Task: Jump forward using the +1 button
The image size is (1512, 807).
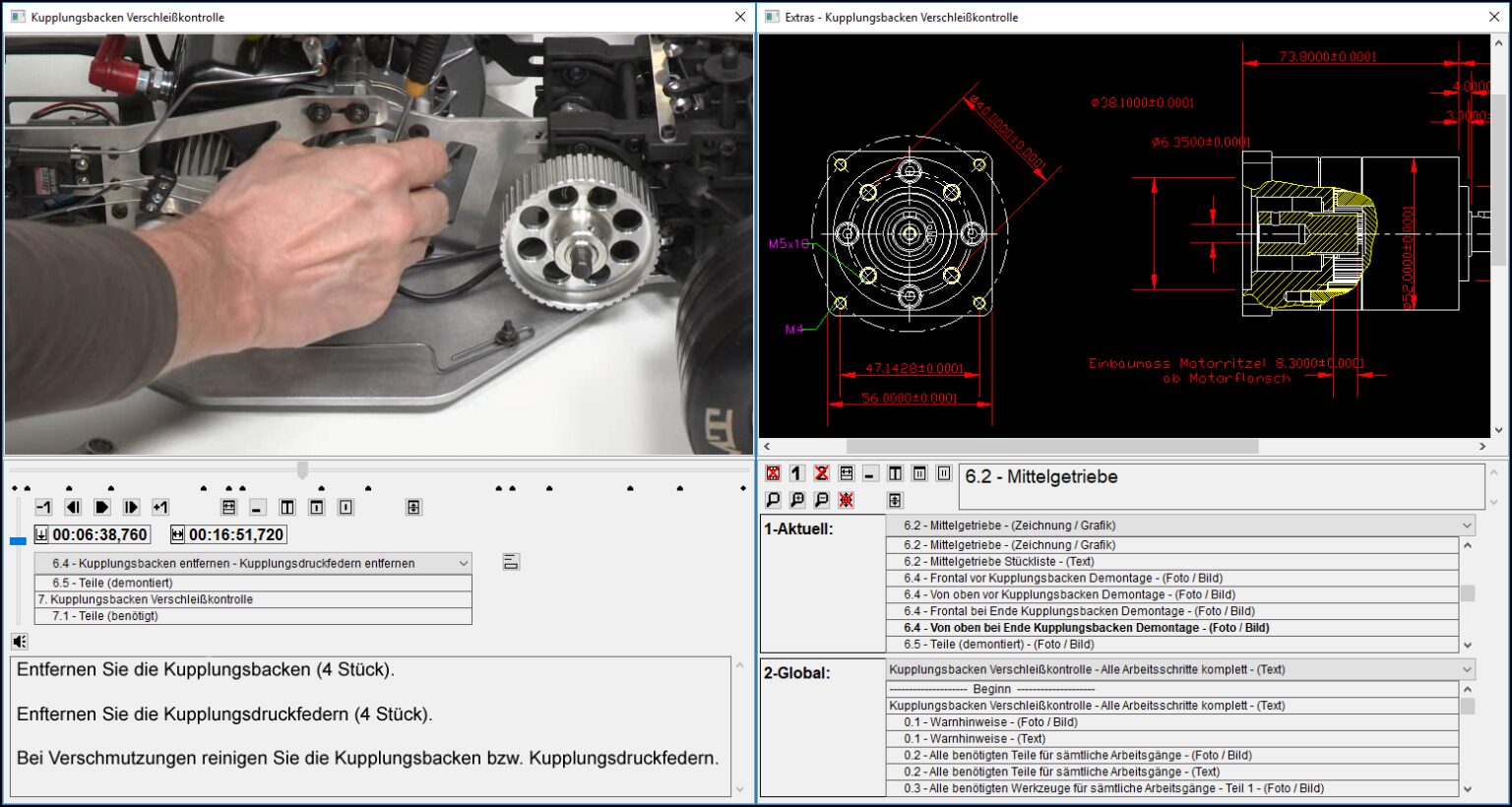Action: 160,508
